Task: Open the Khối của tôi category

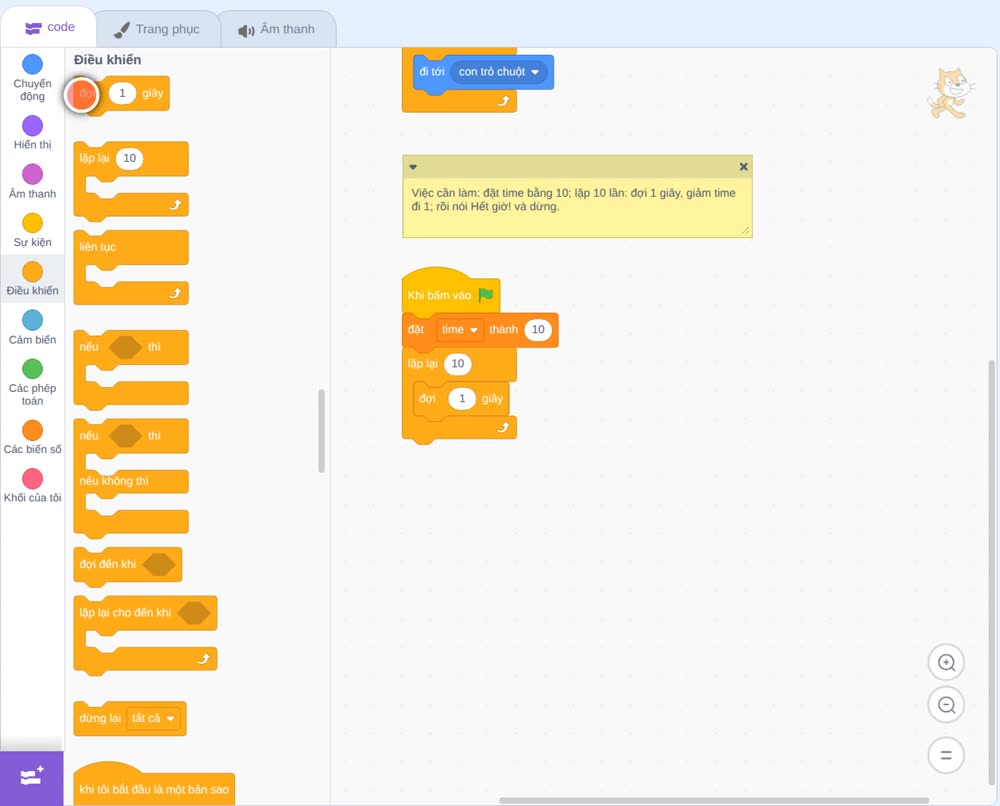Action: pos(32,486)
